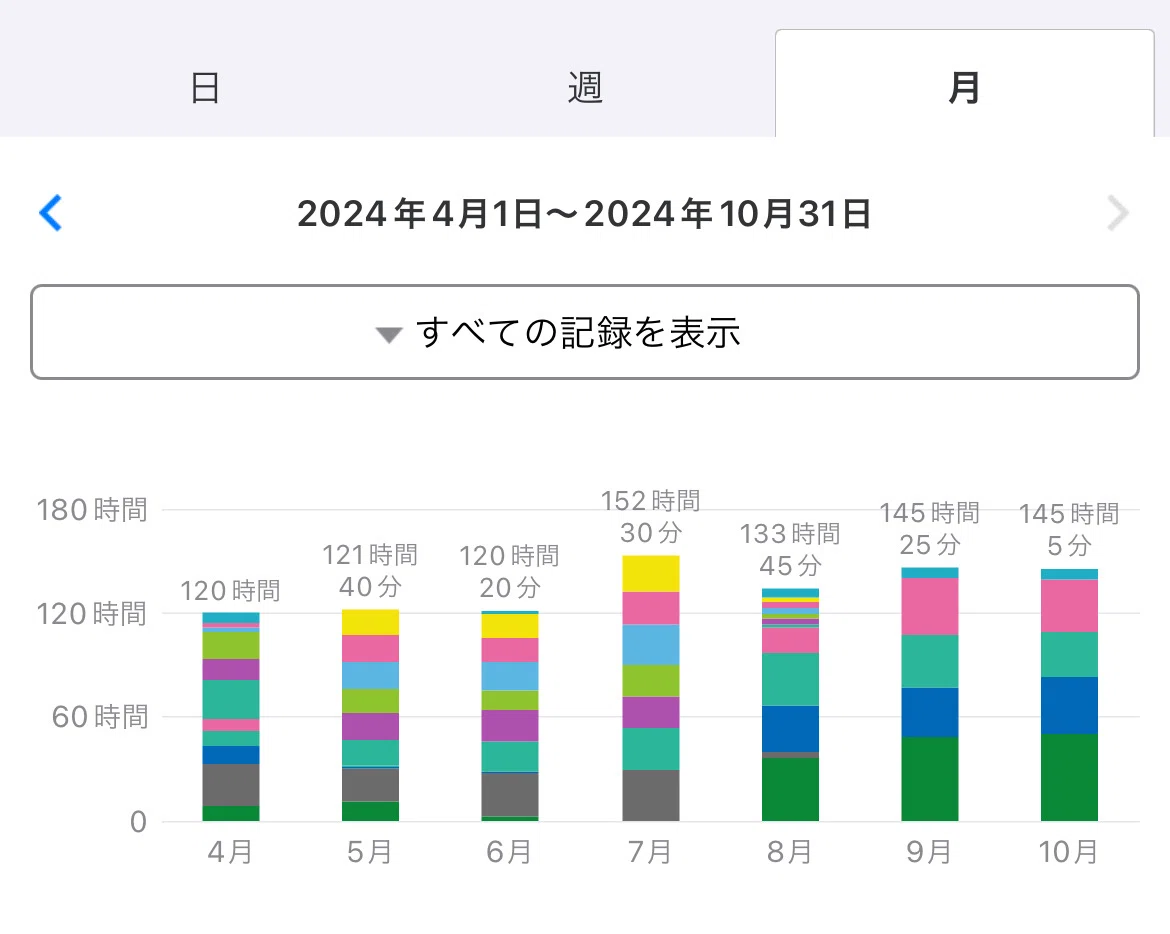Tap the 10月 x-axis label
The width and height of the screenshot is (1170, 934).
click(x=1069, y=852)
